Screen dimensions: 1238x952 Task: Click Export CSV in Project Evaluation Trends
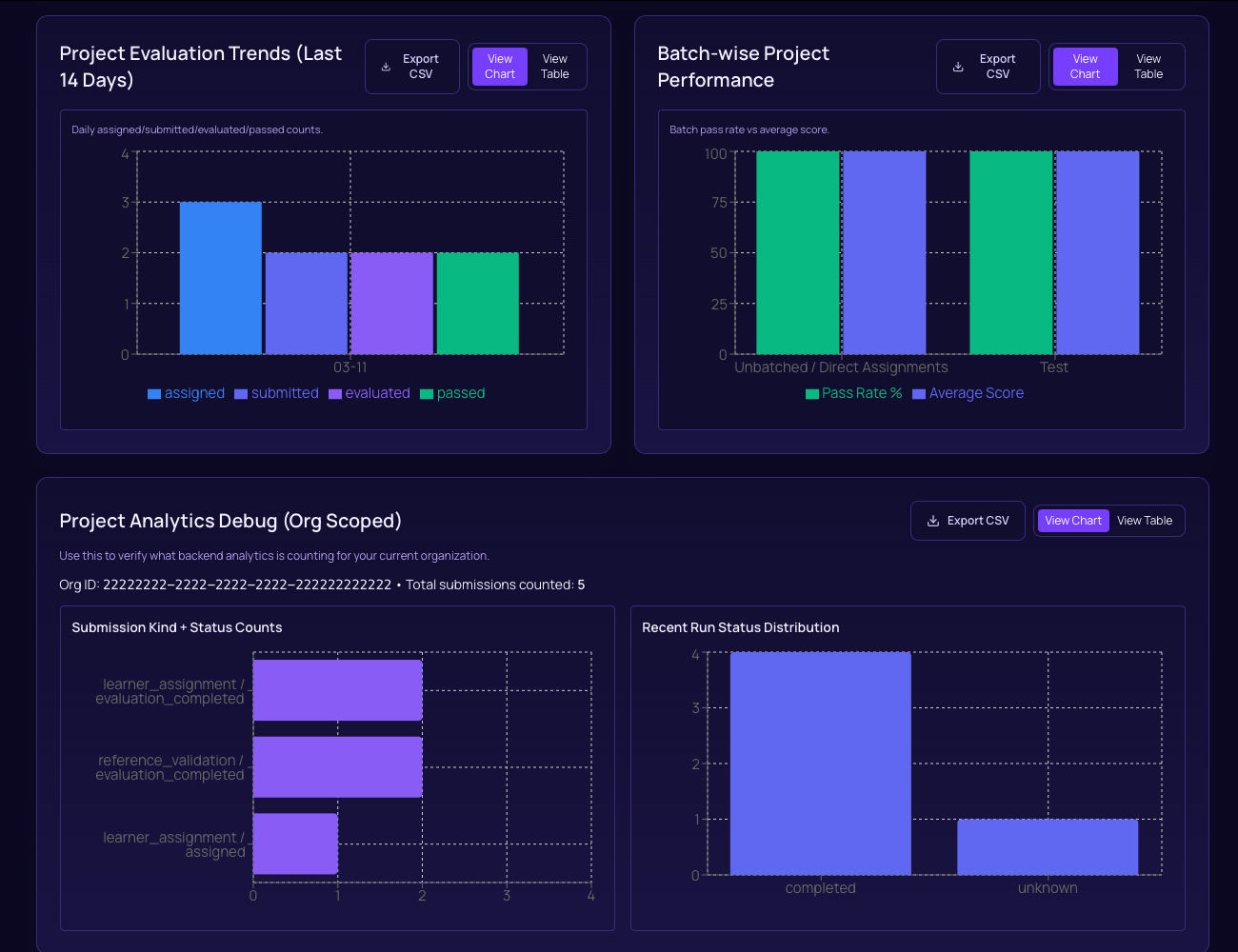(411, 66)
